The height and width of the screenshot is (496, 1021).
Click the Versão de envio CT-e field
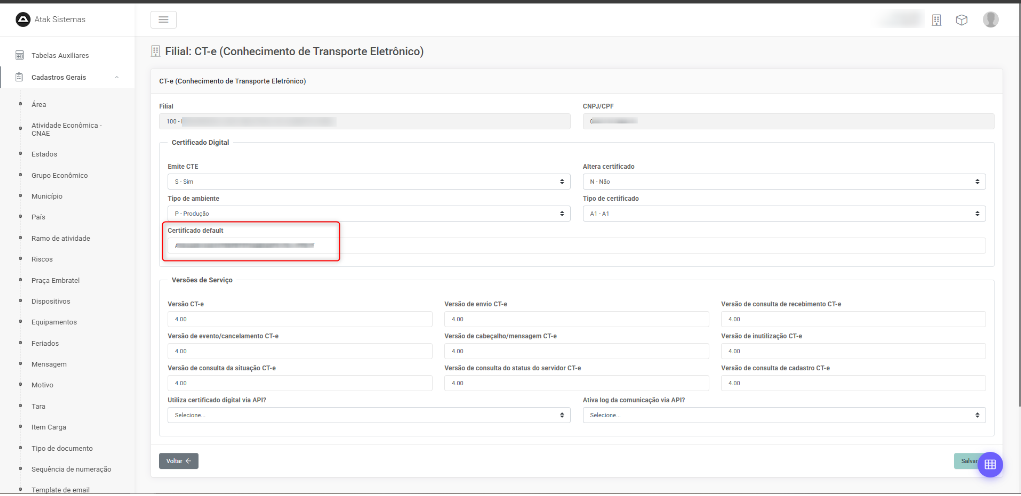pos(576,319)
